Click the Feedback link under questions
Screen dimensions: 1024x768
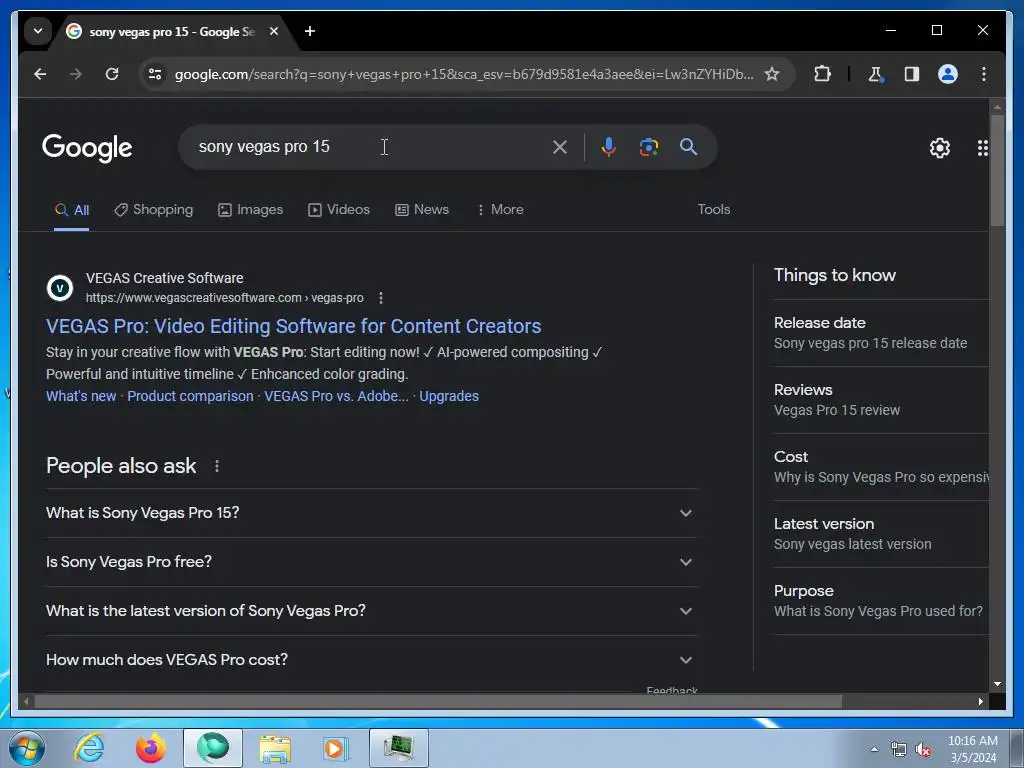pyautogui.click(x=672, y=690)
